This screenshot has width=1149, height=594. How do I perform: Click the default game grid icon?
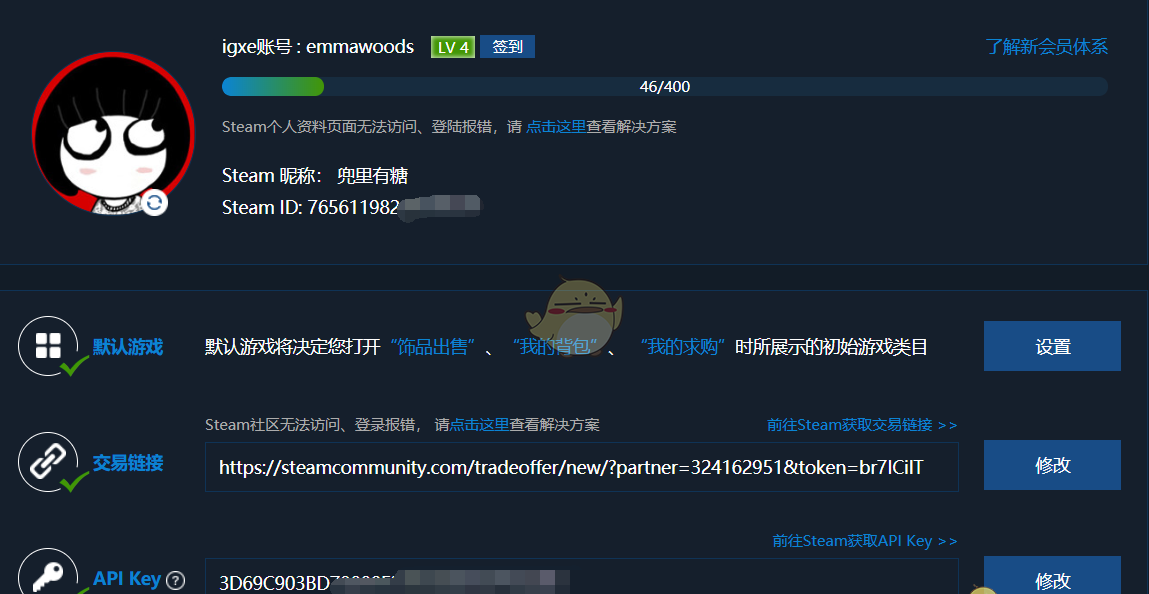(48, 346)
